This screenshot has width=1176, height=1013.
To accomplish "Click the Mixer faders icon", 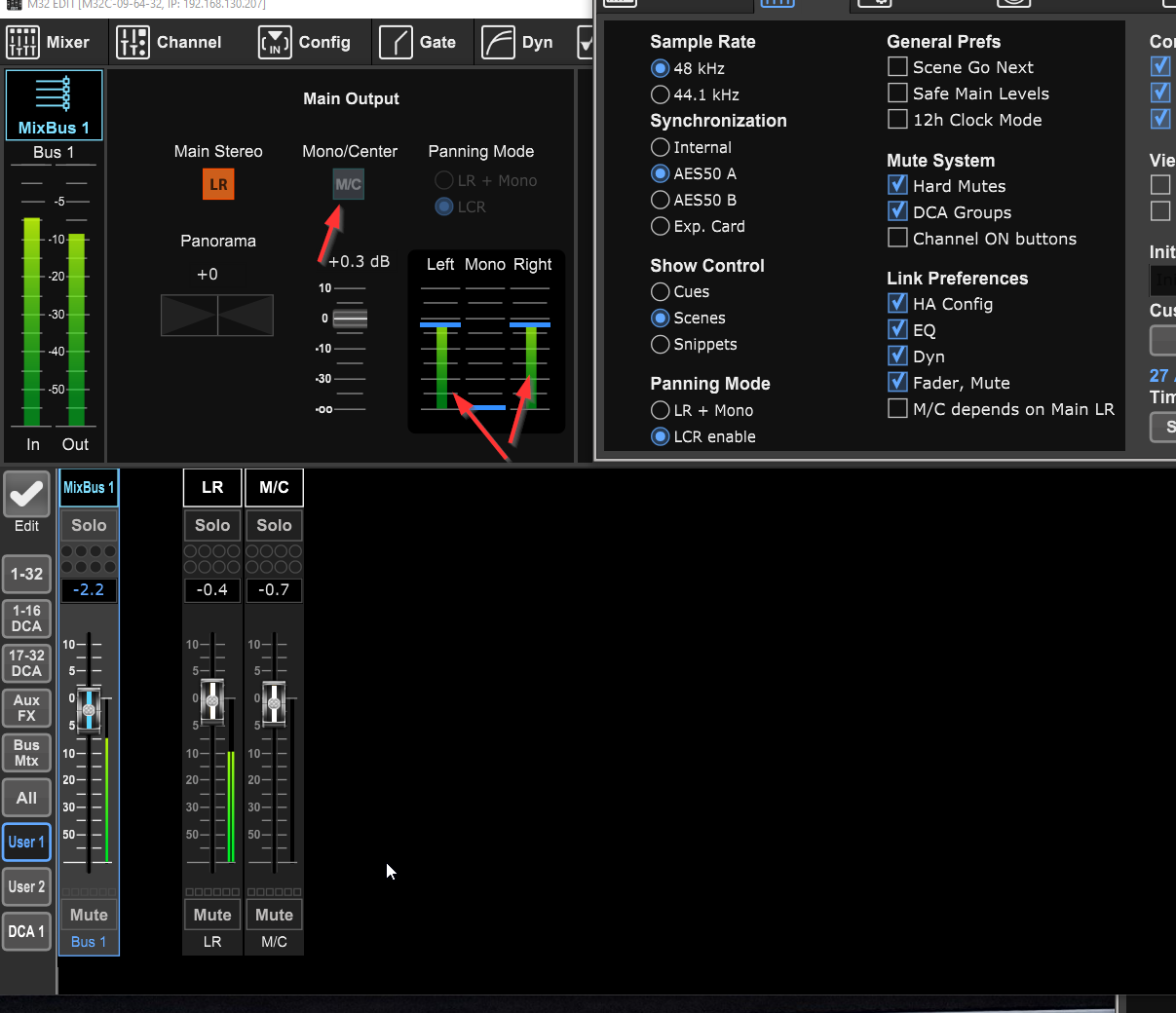I will pos(22,43).
